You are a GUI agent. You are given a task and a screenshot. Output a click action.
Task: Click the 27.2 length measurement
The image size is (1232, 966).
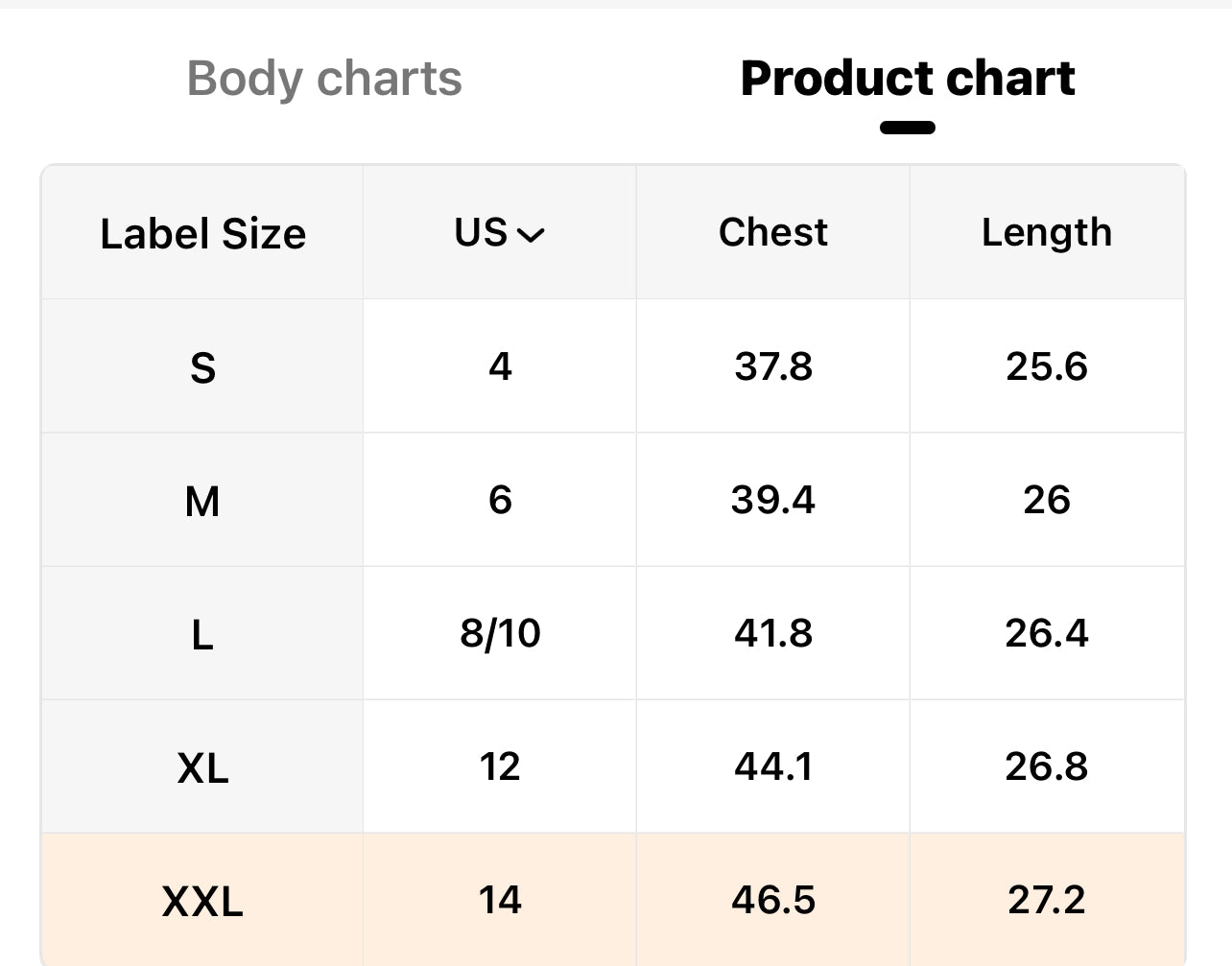1046,900
